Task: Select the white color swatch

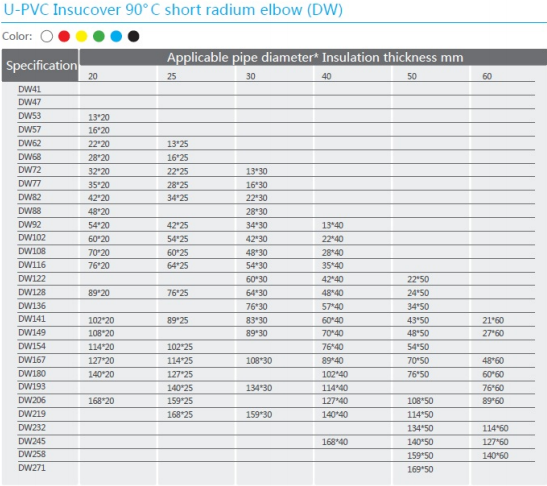Action: (47, 36)
